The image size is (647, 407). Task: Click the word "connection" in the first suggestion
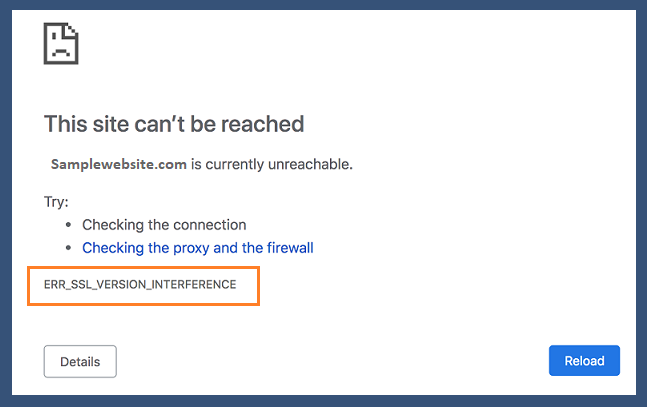[x=211, y=224]
